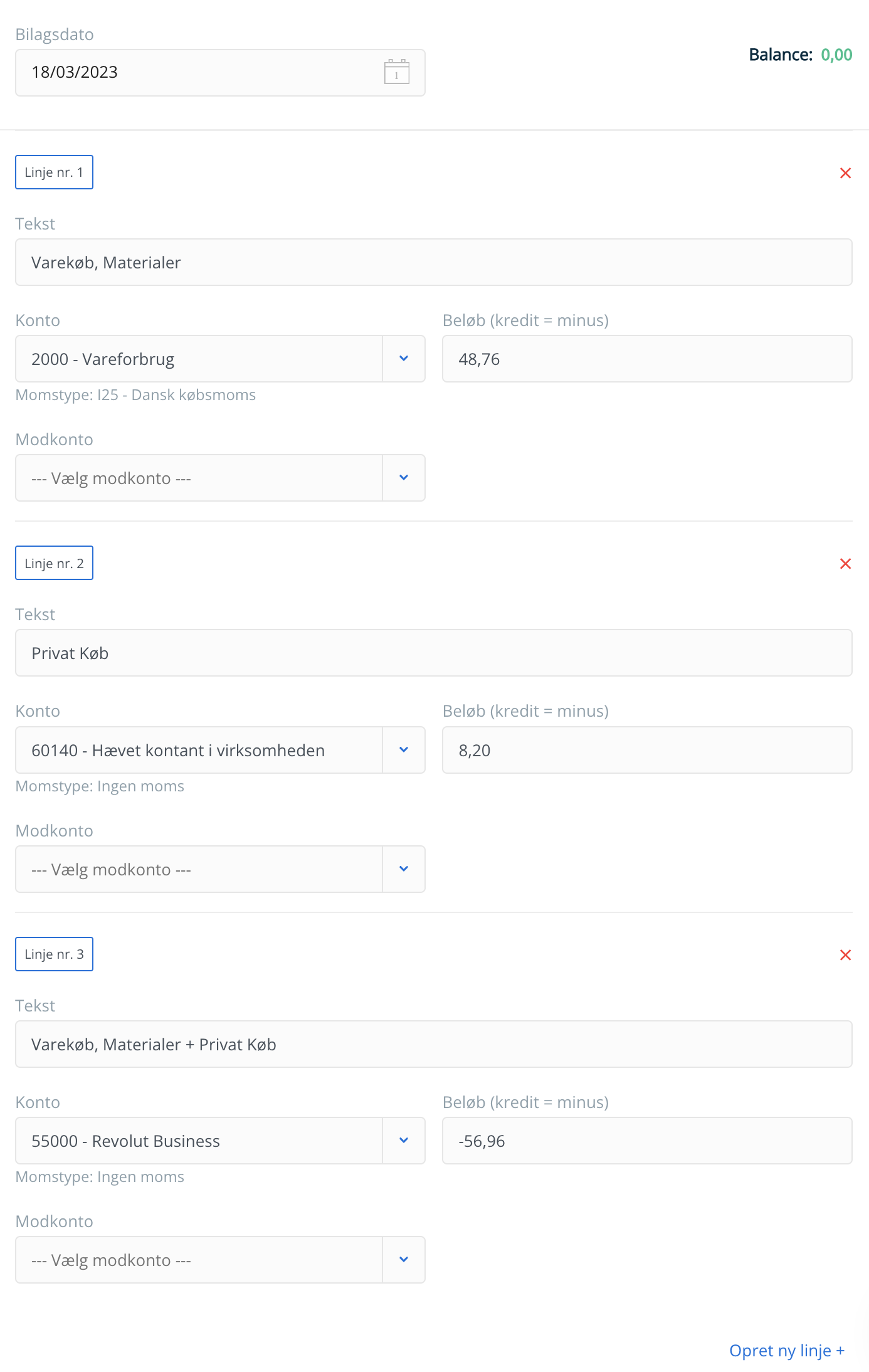Remove Linje nr. 2 using red X
The width and height of the screenshot is (869, 1372).
[x=845, y=564]
